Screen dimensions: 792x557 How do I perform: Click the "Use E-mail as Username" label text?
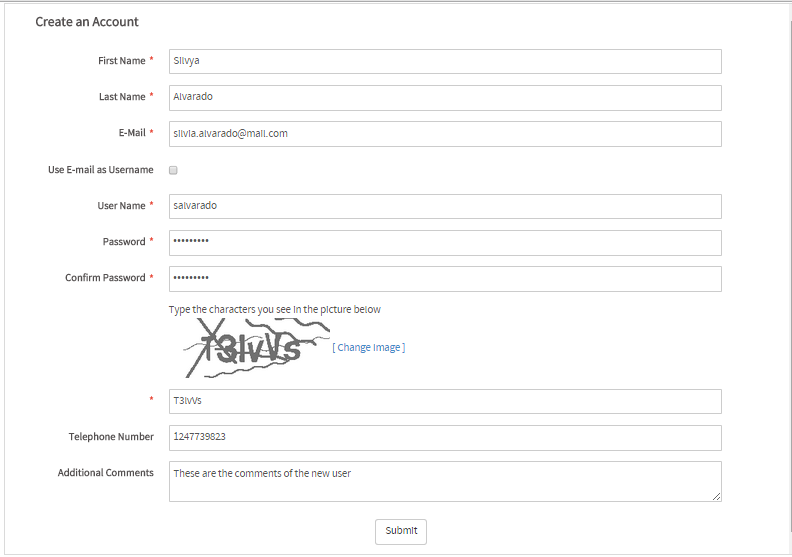click(100, 170)
